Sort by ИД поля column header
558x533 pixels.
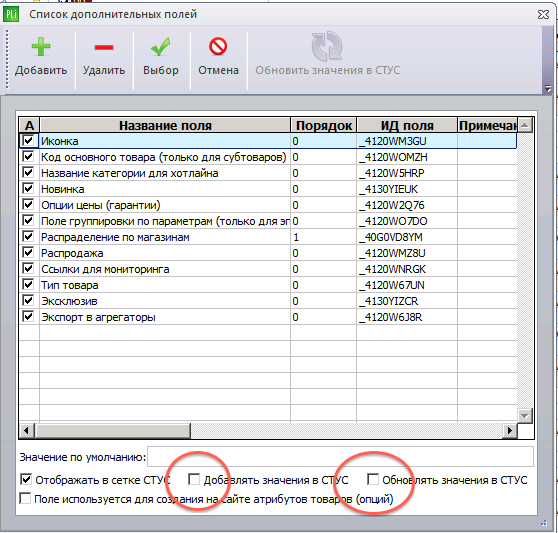[x=407, y=125]
